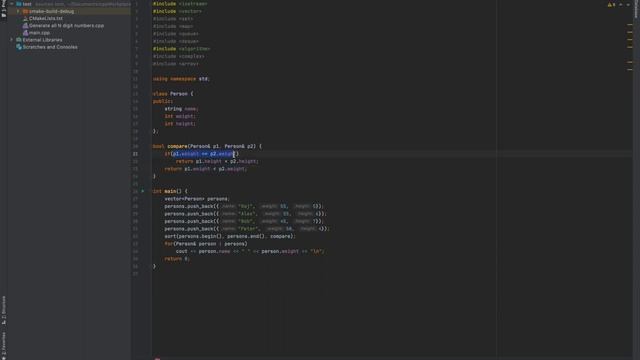
Task: Open Generate all N digit numbers.cpp file
Action: (x=67, y=26)
